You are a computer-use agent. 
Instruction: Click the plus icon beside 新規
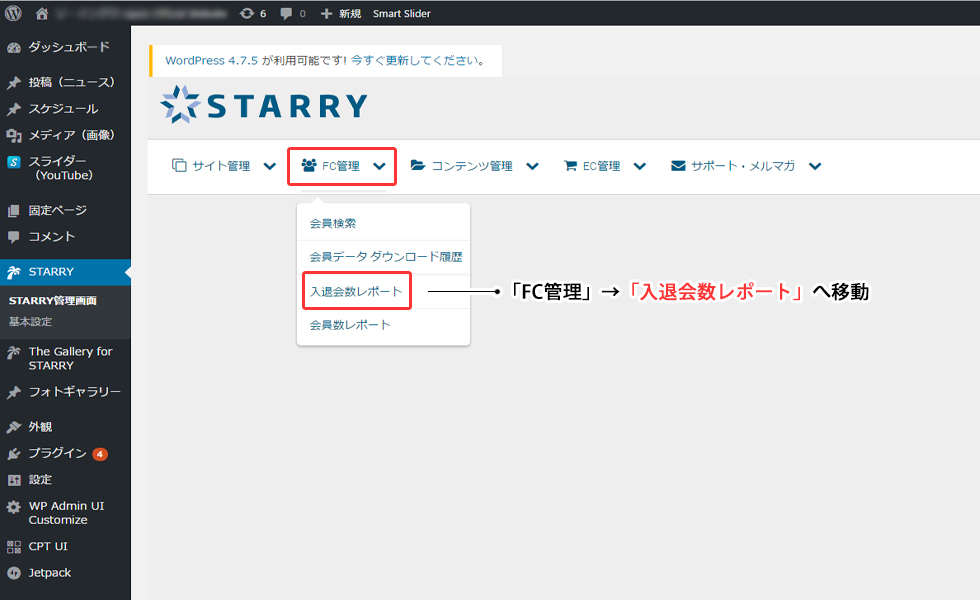[326, 13]
